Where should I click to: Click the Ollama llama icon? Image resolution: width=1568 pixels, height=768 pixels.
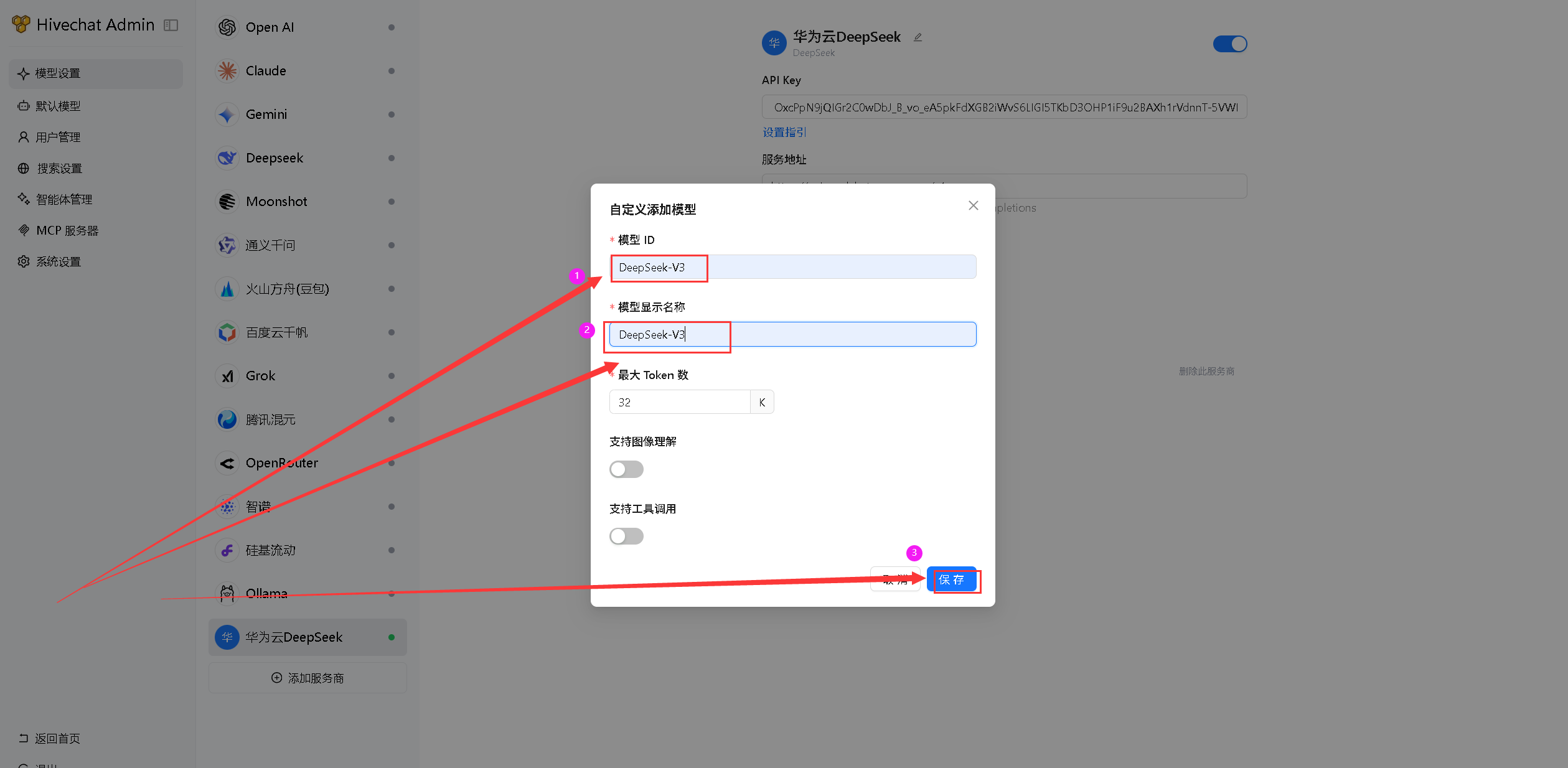click(x=227, y=594)
